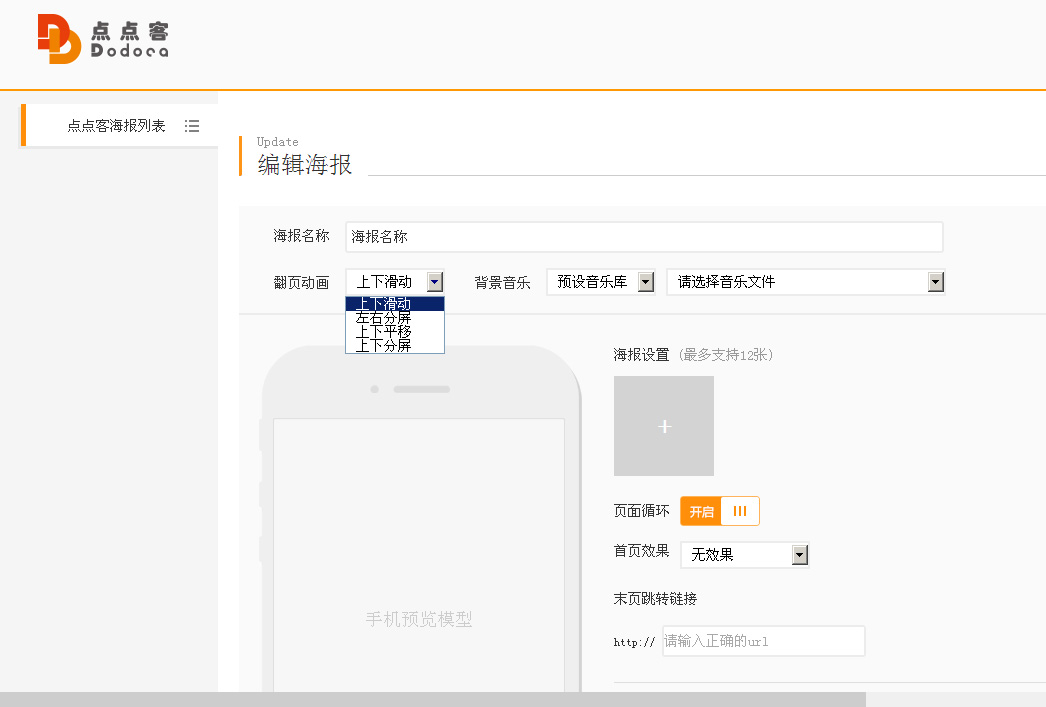Click the 编辑海报 page heading

point(305,165)
